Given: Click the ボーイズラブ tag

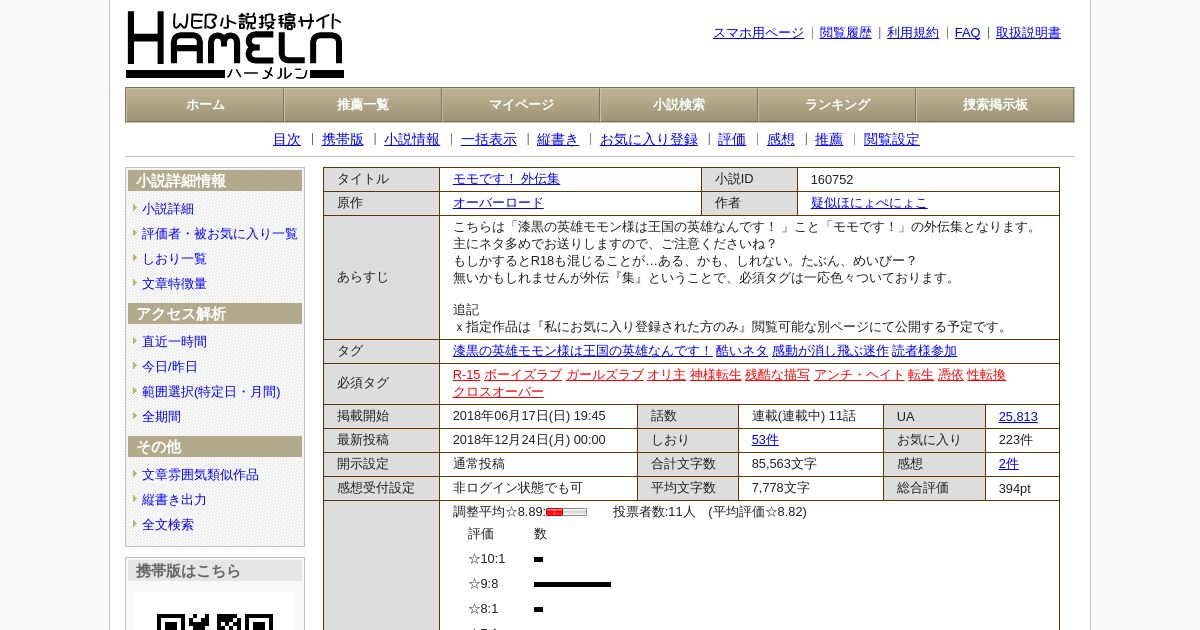Looking at the screenshot, I should (523, 375).
